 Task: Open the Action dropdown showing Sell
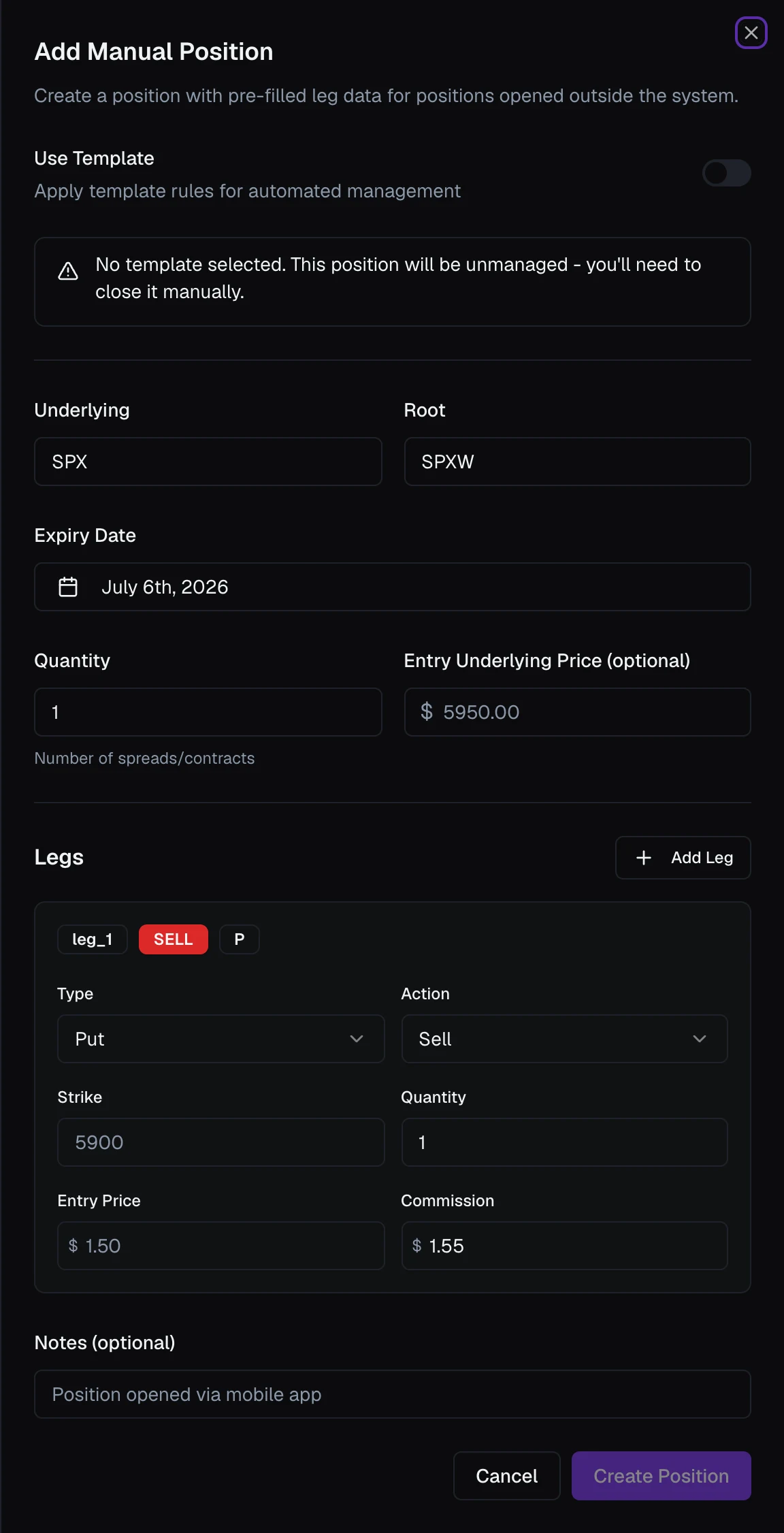564,1039
